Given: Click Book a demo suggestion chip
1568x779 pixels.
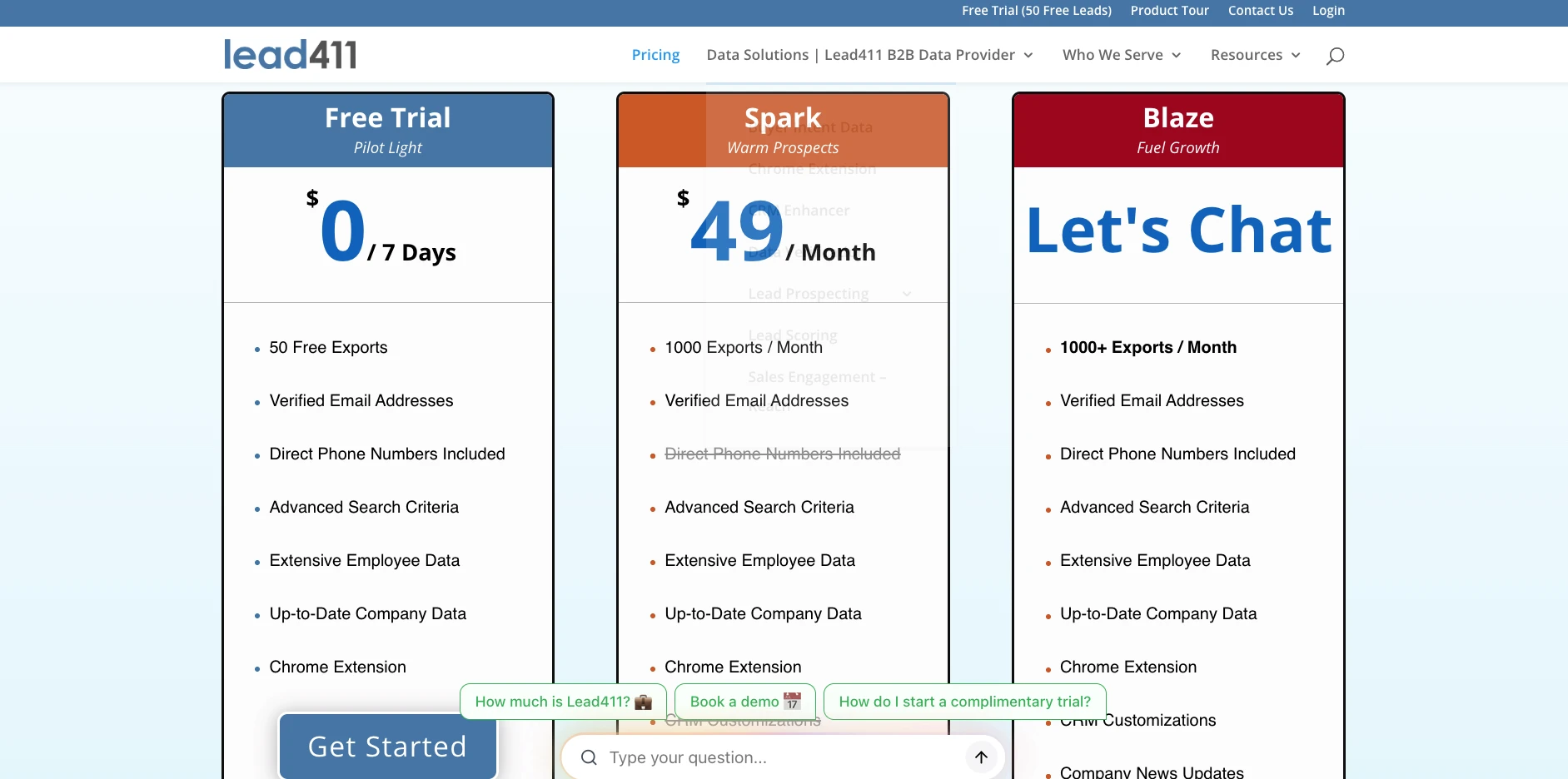Looking at the screenshot, I should coord(744,702).
